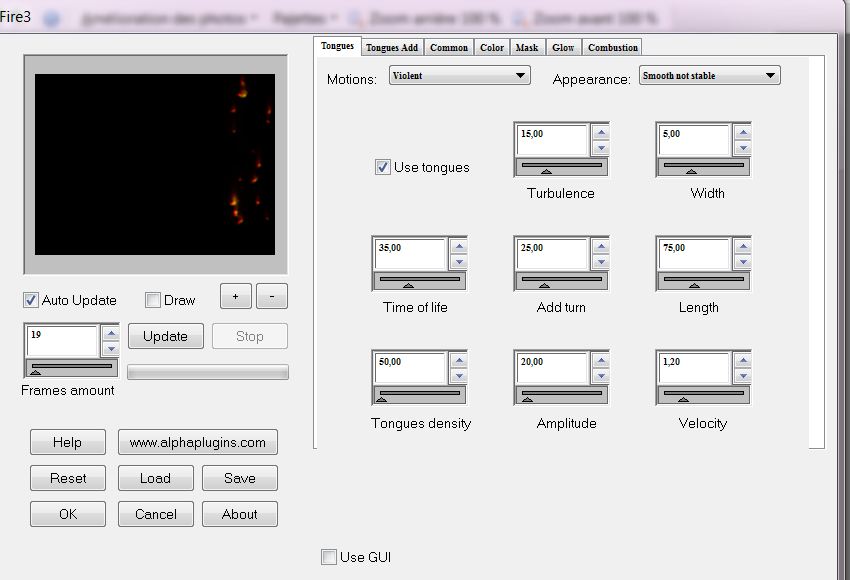Screen dimensions: 850x580
Task: Switch to the Tongues tab
Action: (337, 46)
